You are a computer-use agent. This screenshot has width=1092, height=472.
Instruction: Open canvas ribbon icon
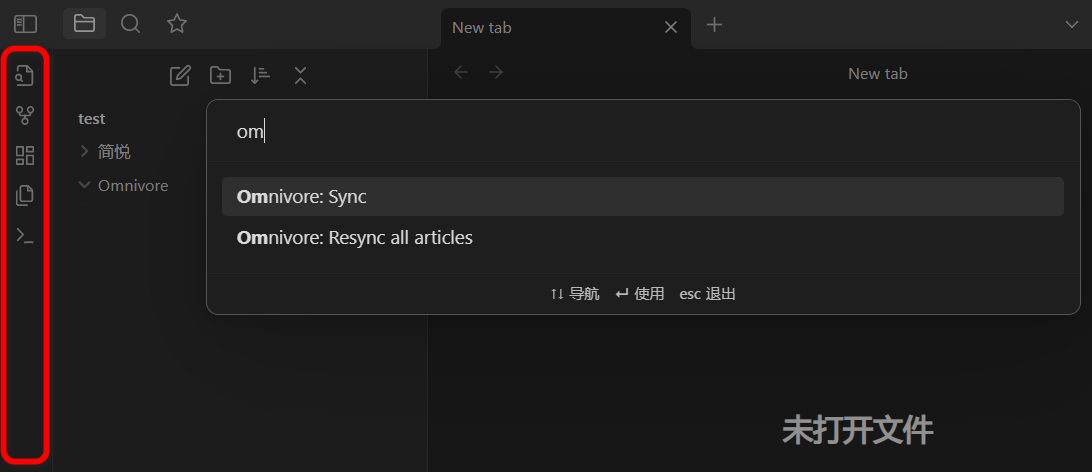pyautogui.click(x=25, y=155)
